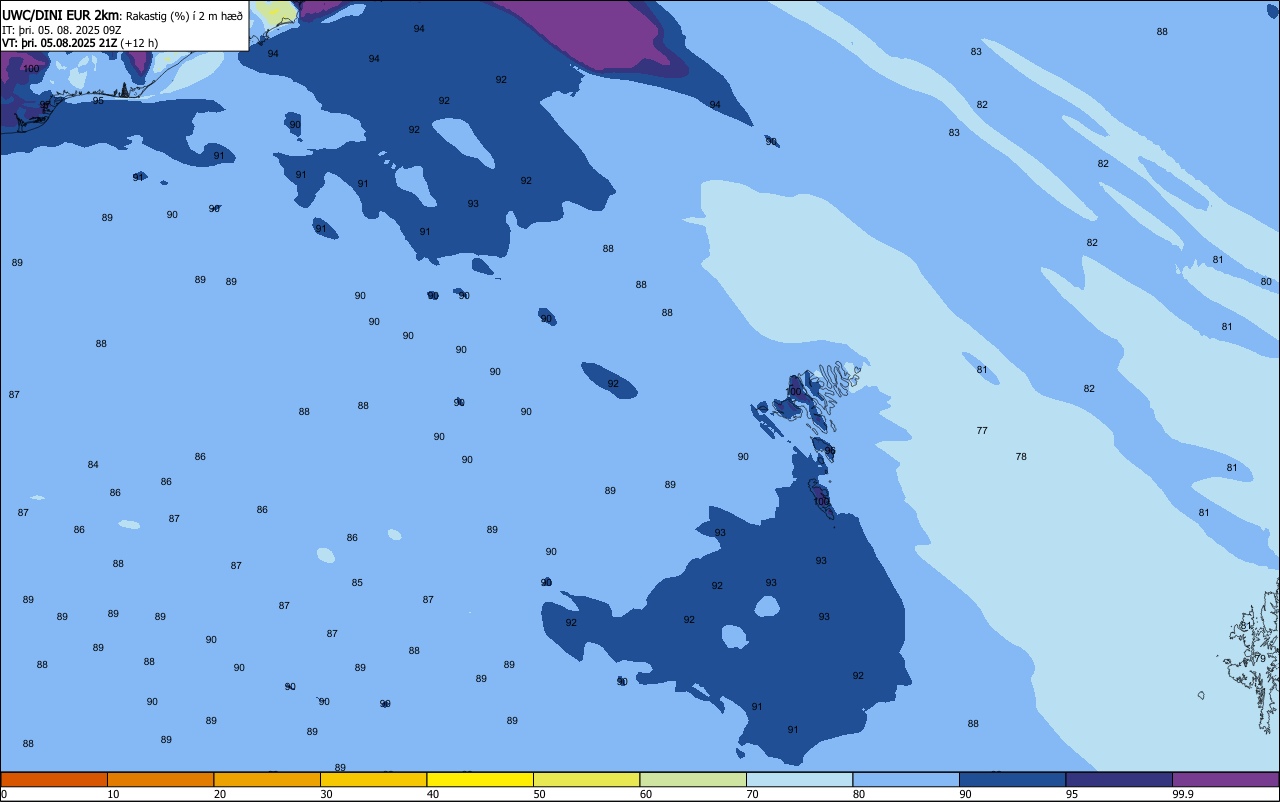The height and width of the screenshot is (802, 1280).
Task: Click the "IT: þri. 05. 08. 2025 09Z" line
Action: tap(61, 30)
